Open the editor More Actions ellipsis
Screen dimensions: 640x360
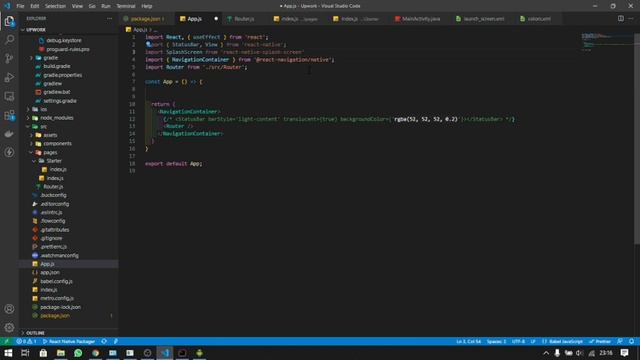point(631,18)
